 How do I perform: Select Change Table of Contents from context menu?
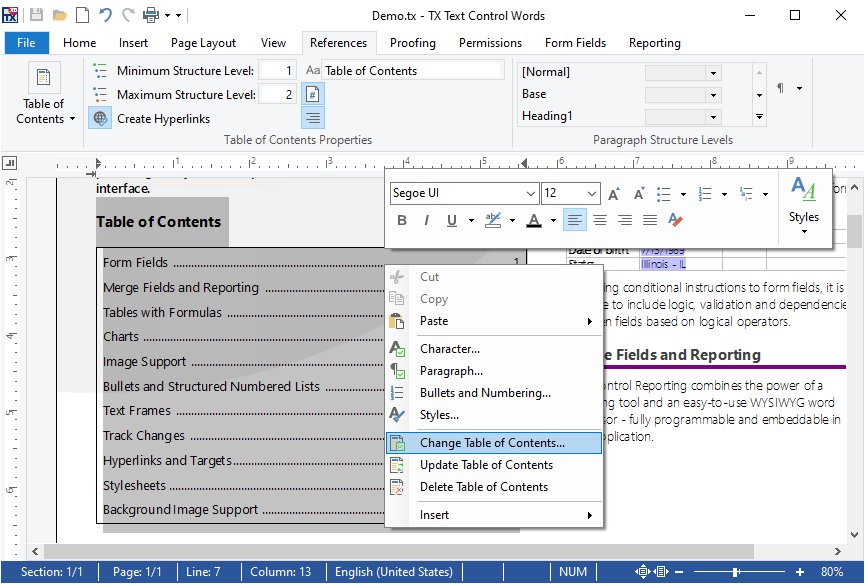(x=492, y=443)
